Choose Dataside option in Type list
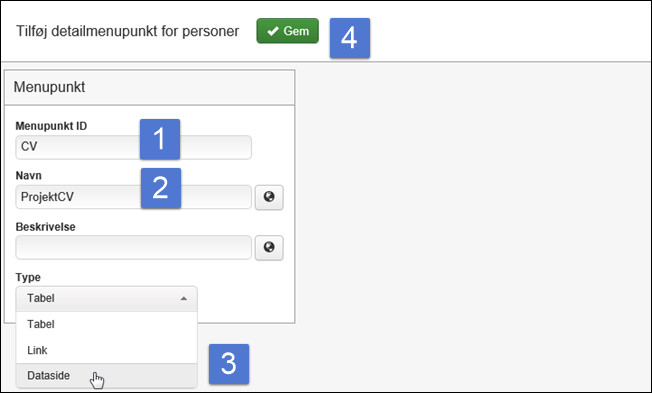This screenshot has height=393, width=652. [x=106, y=376]
